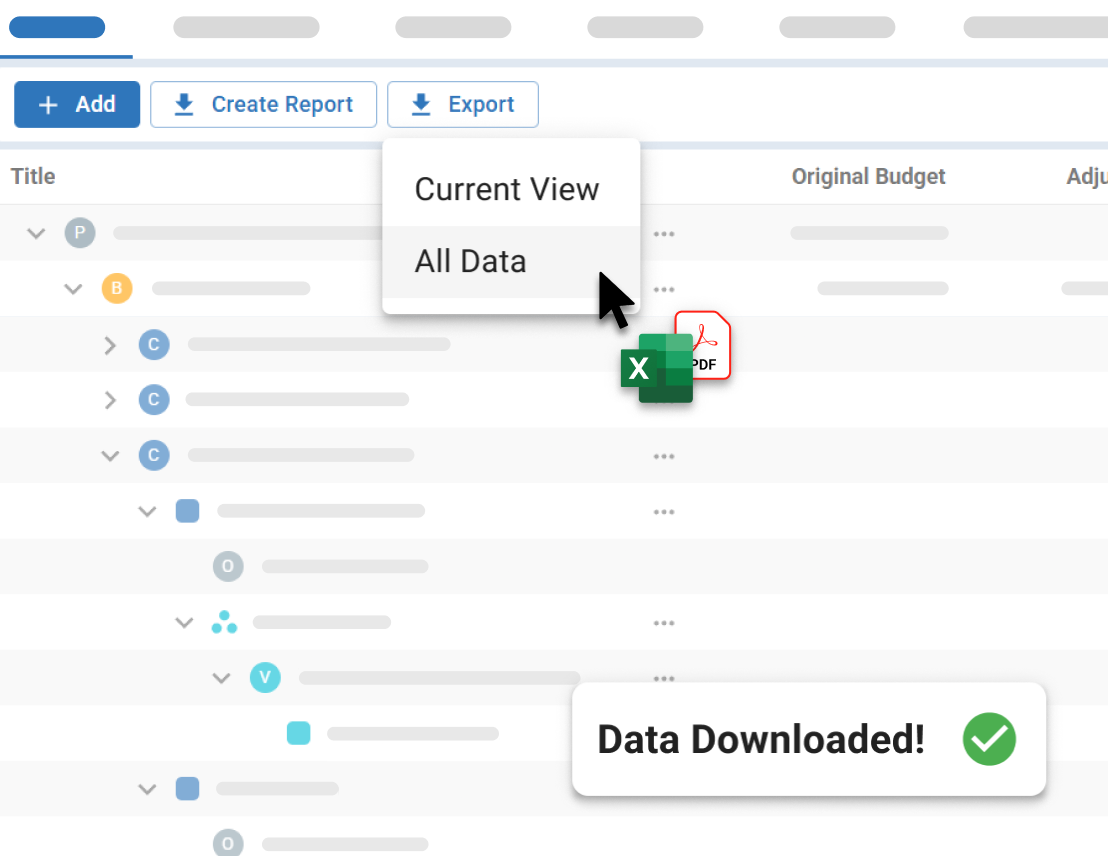Select the orange B budget item icon
This screenshot has height=856, width=1108.
point(117,288)
